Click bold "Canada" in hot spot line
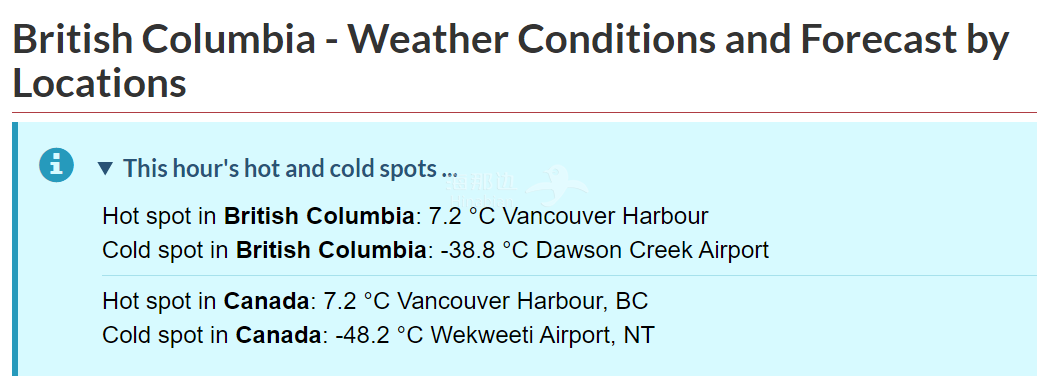Viewport: 1037px width, 376px height. click(267, 301)
